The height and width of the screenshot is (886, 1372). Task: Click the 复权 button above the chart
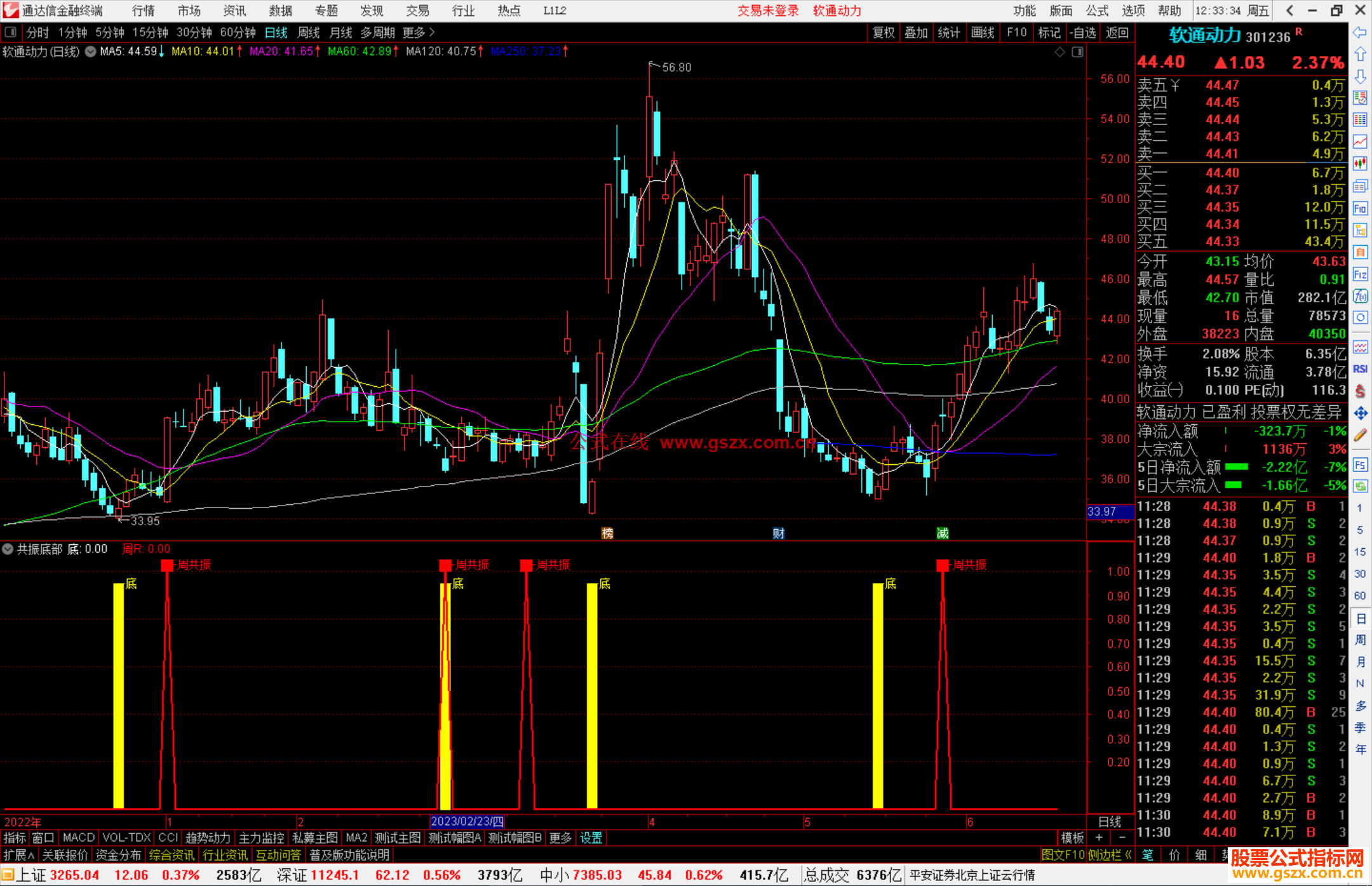[884, 32]
